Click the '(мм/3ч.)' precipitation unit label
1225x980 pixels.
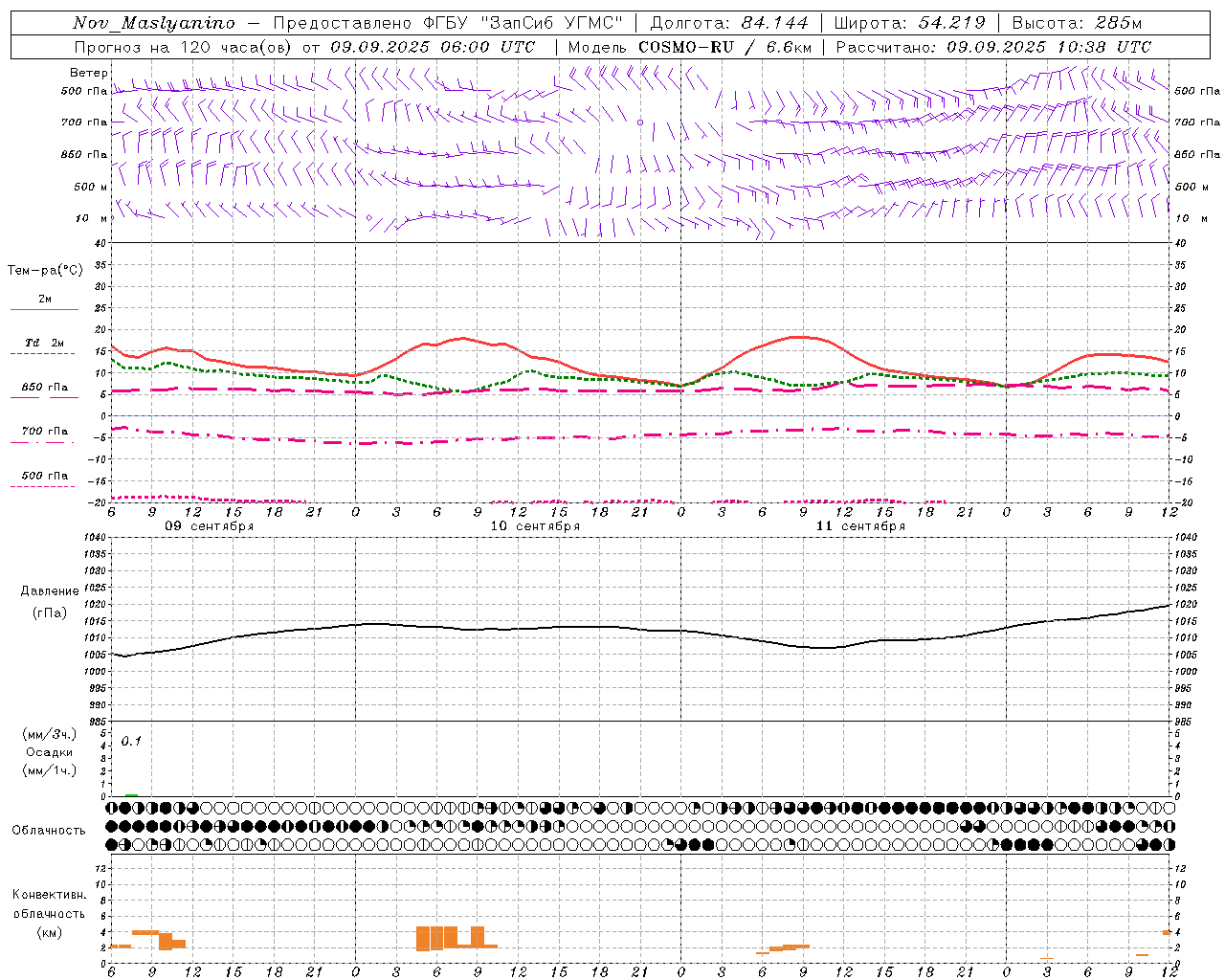[x=50, y=734]
